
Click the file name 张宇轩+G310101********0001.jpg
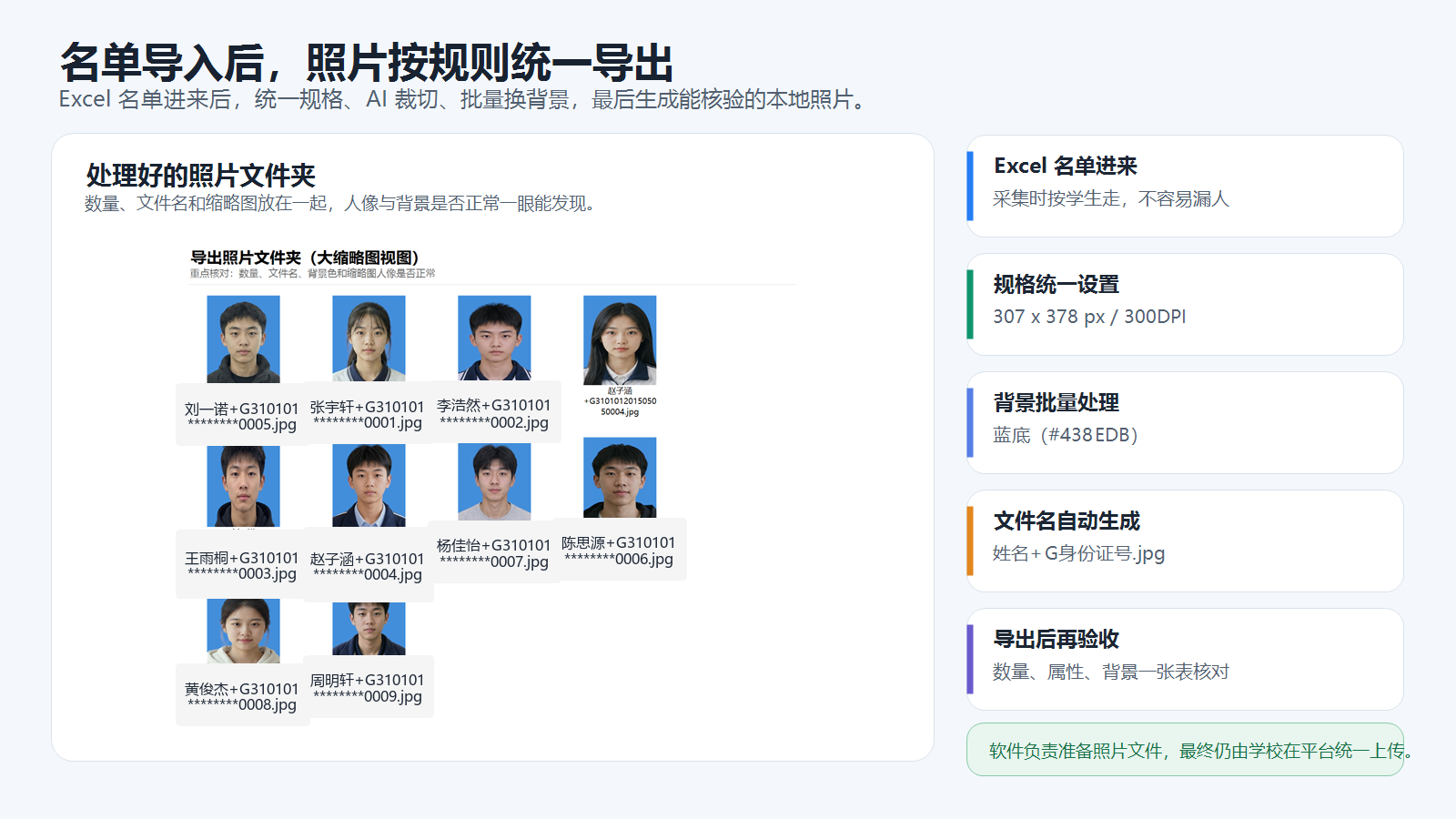click(x=368, y=415)
